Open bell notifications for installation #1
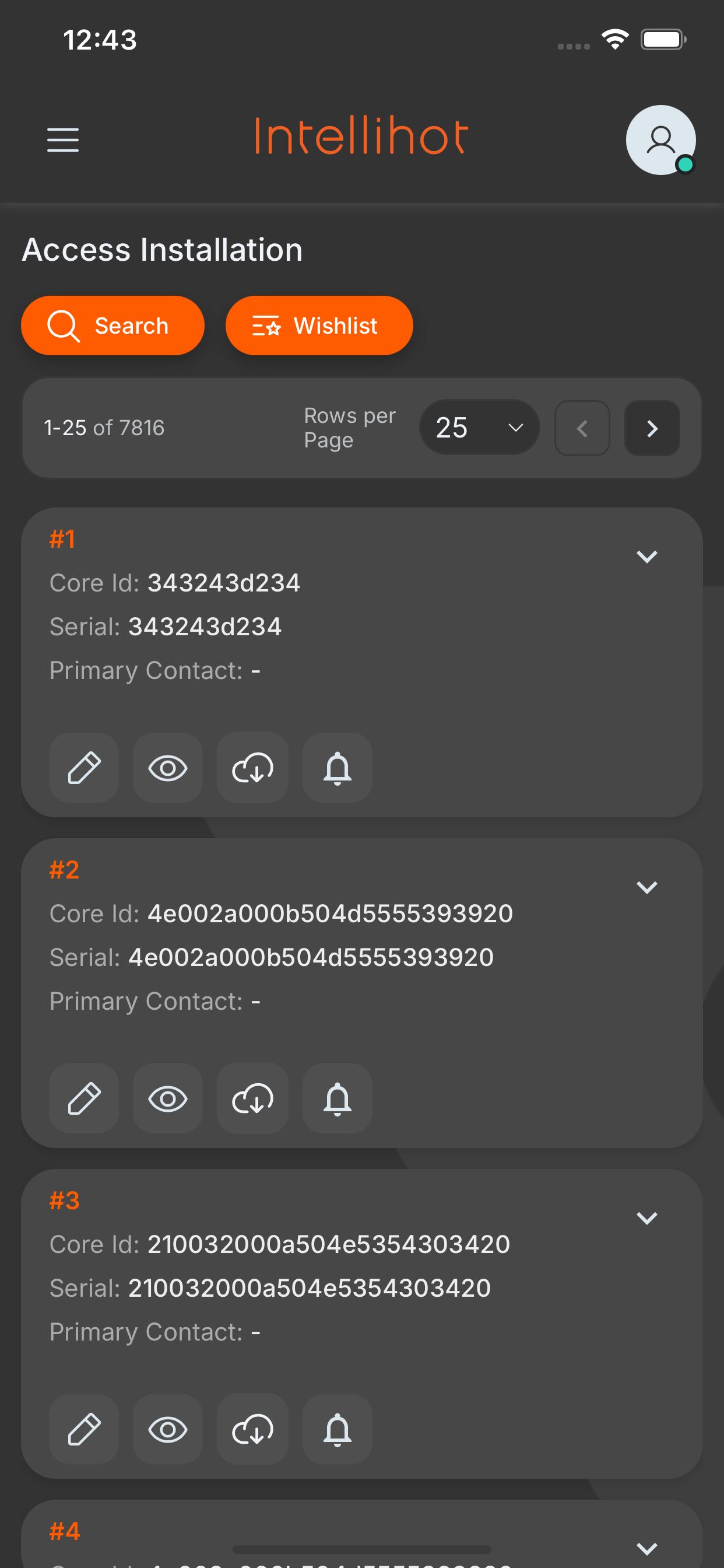The height and width of the screenshot is (1568, 724). pos(337,768)
